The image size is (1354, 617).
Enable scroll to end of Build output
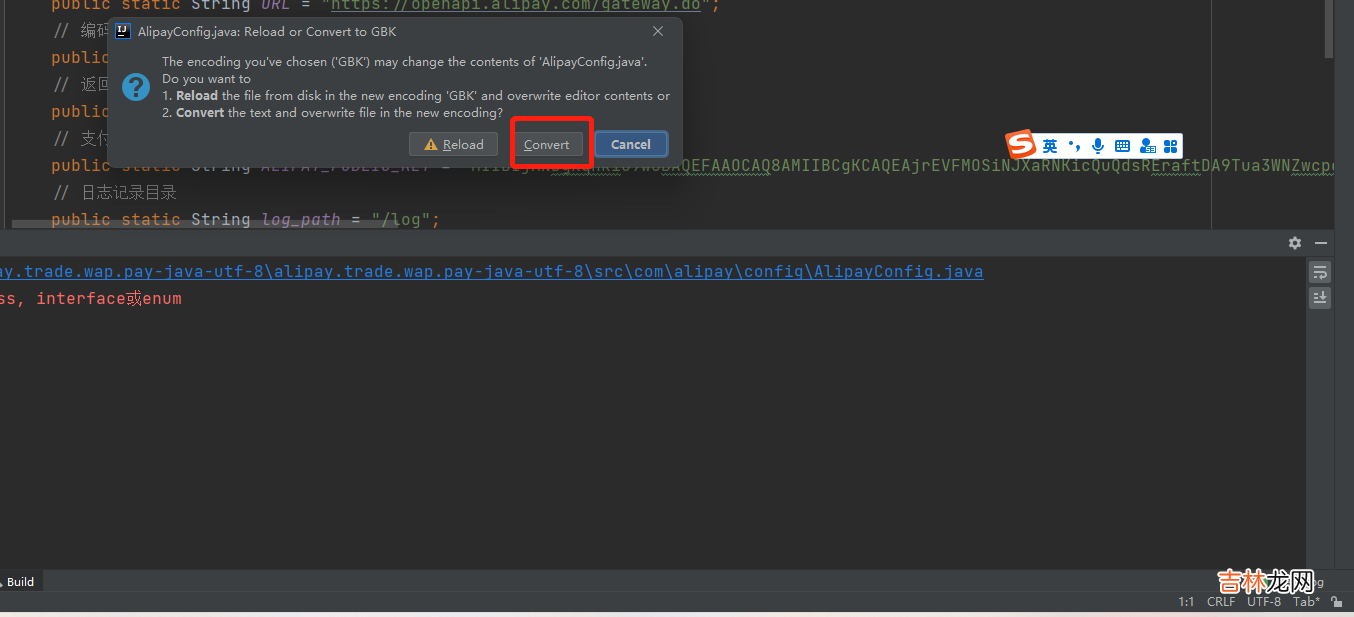pyautogui.click(x=1320, y=298)
